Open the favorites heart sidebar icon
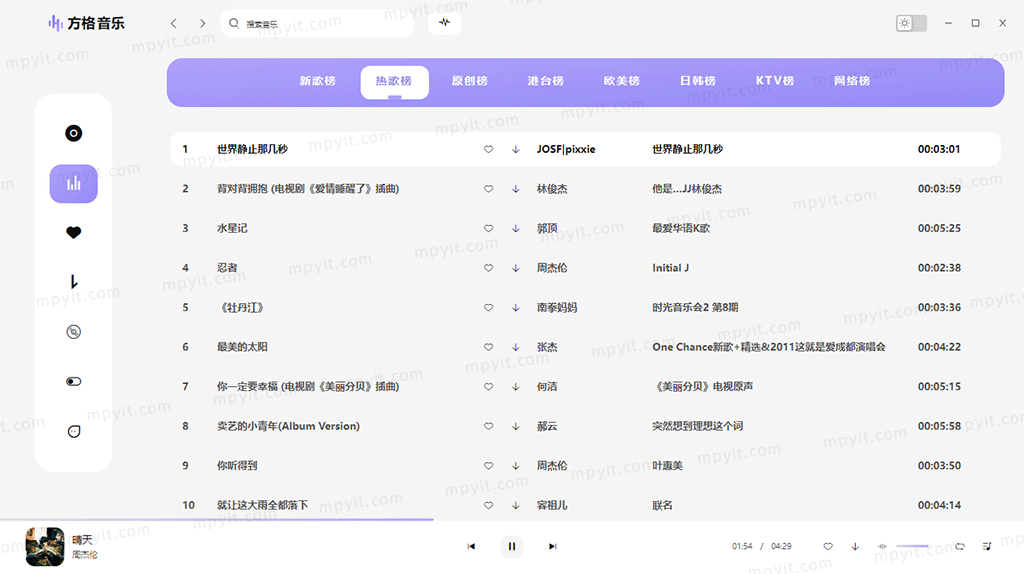1024x574 pixels. point(74,232)
